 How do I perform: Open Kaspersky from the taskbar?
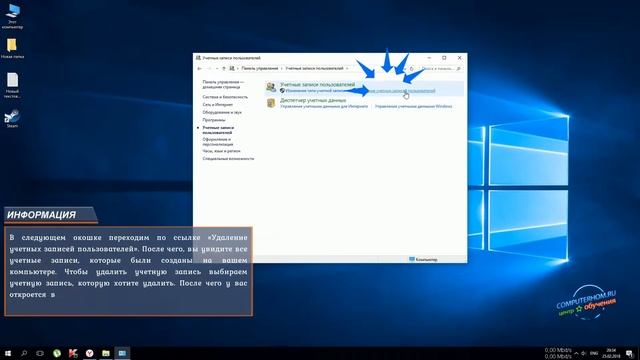click(73, 353)
